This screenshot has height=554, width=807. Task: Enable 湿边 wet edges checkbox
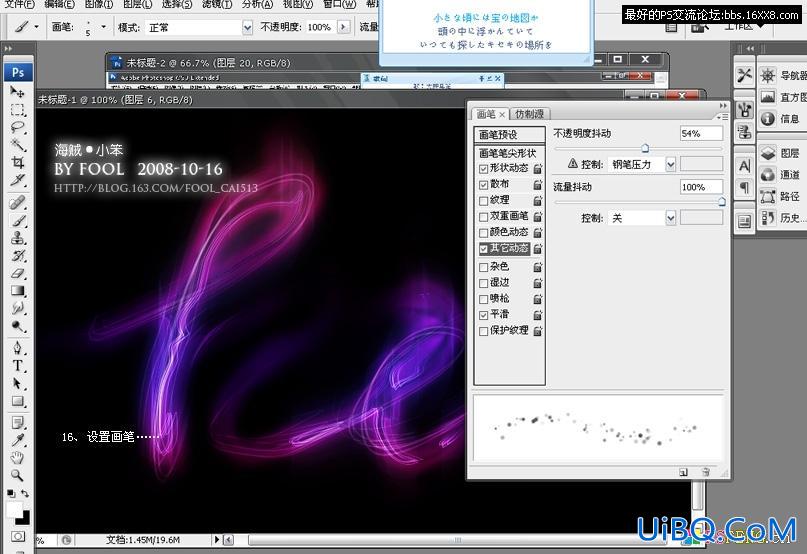tap(483, 283)
